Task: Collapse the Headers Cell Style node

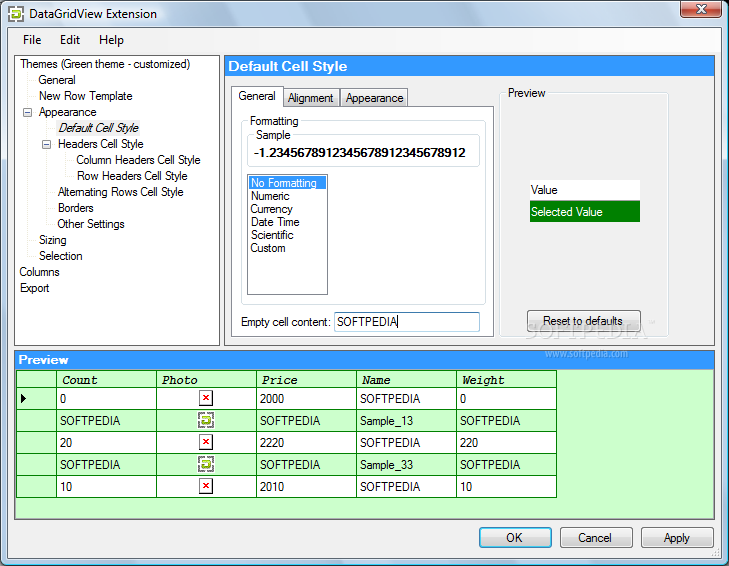Action: pyautogui.click(x=46, y=145)
